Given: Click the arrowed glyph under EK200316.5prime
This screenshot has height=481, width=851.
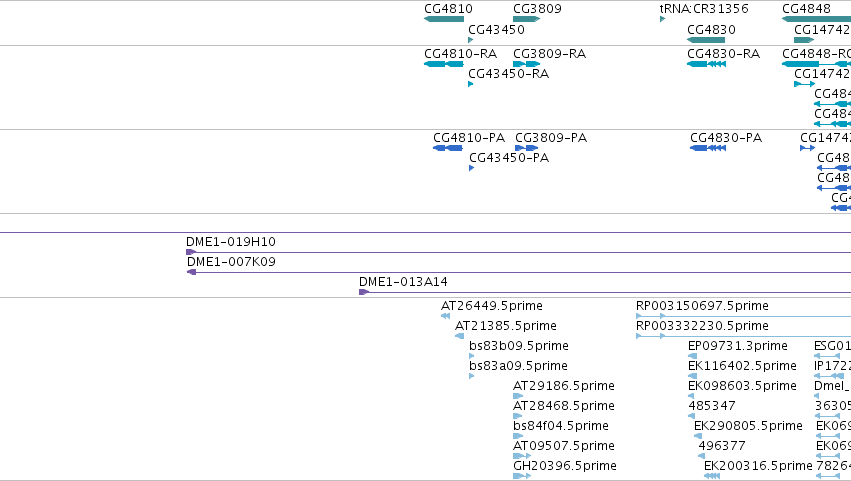Looking at the screenshot, I should pos(712,476).
